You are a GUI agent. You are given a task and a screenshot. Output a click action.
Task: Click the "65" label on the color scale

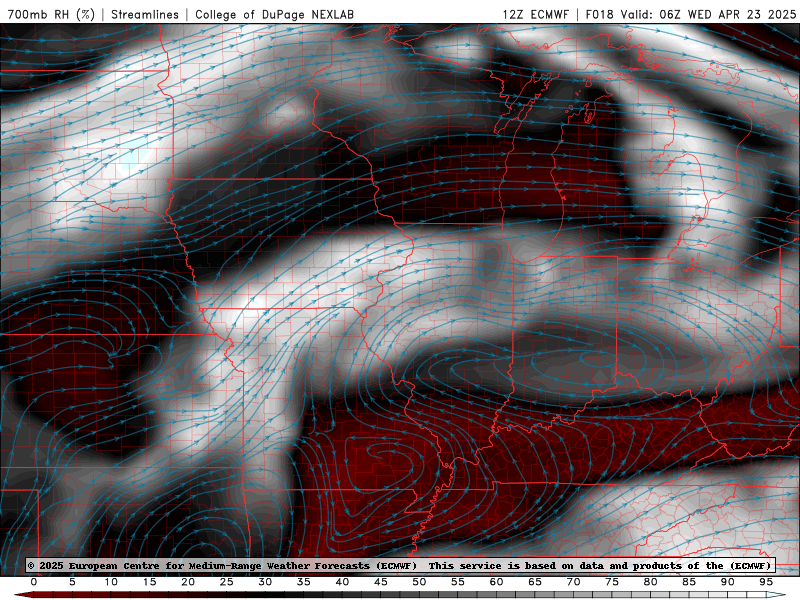[535, 582]
